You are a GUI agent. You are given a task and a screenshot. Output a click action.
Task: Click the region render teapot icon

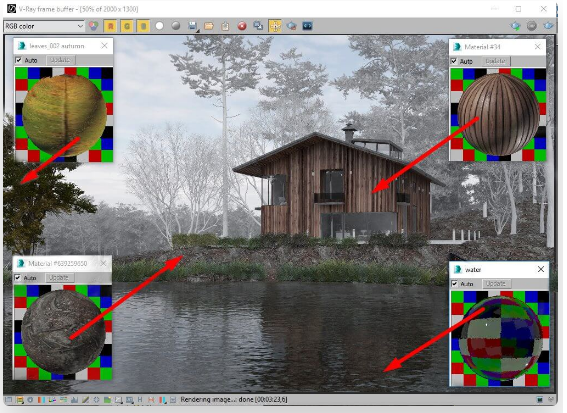(x=291, y=26)
